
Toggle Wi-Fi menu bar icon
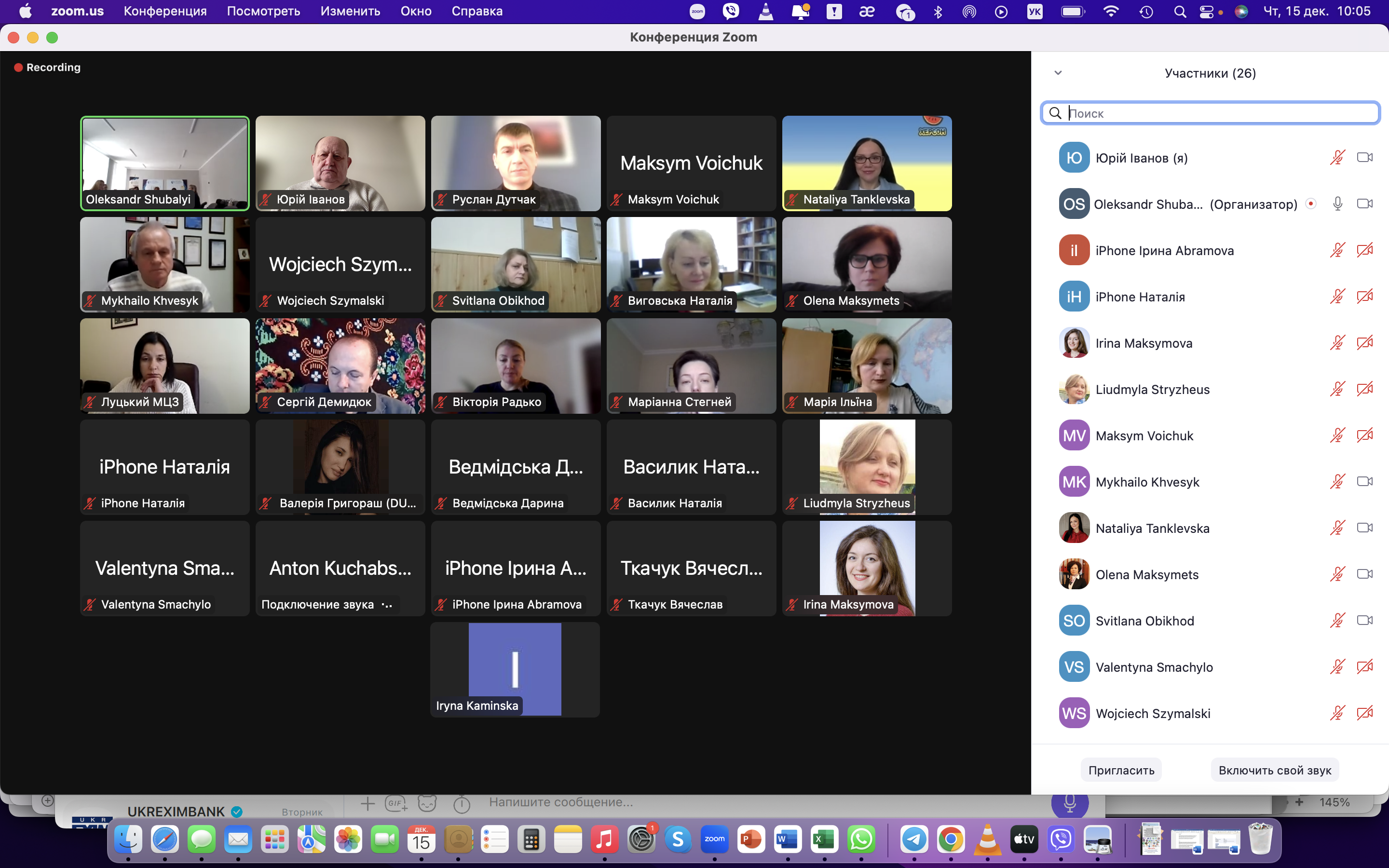click(1111, 12)
